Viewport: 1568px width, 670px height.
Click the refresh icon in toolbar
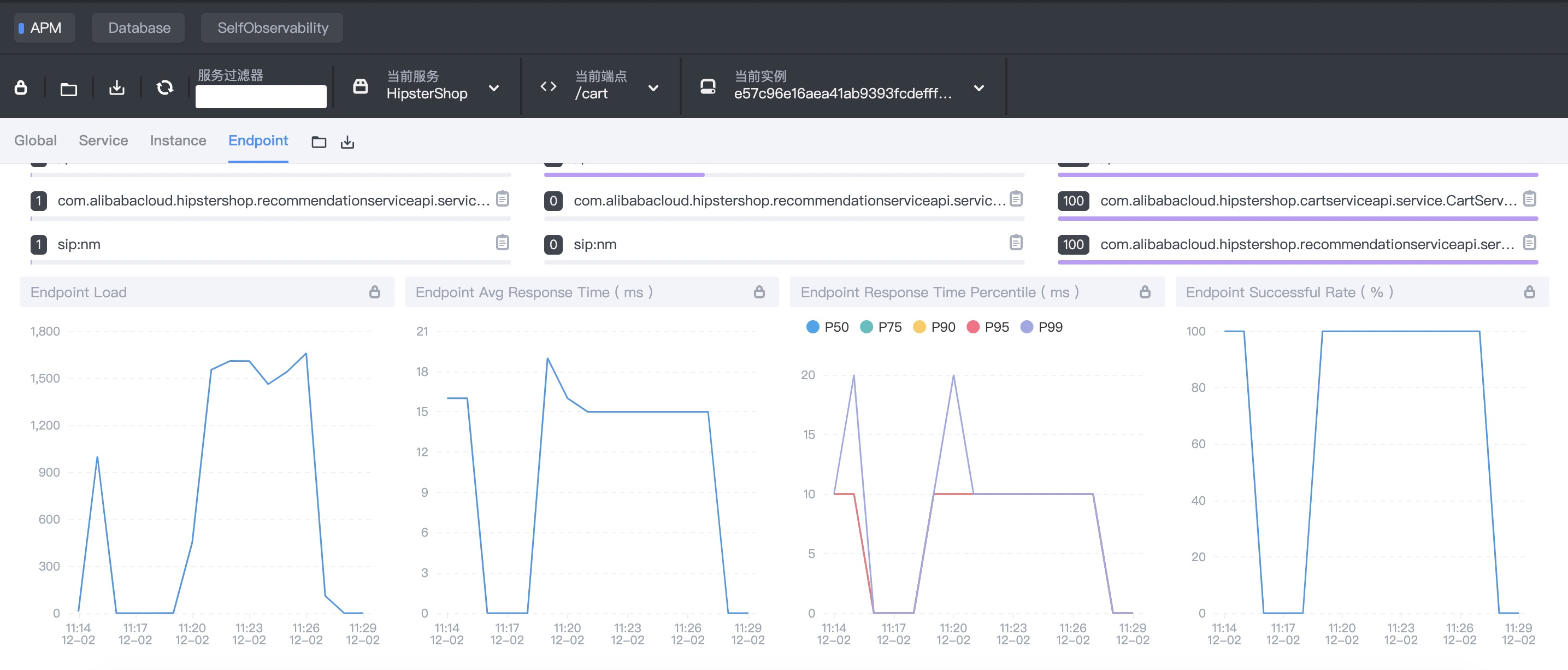pos(165,87)
